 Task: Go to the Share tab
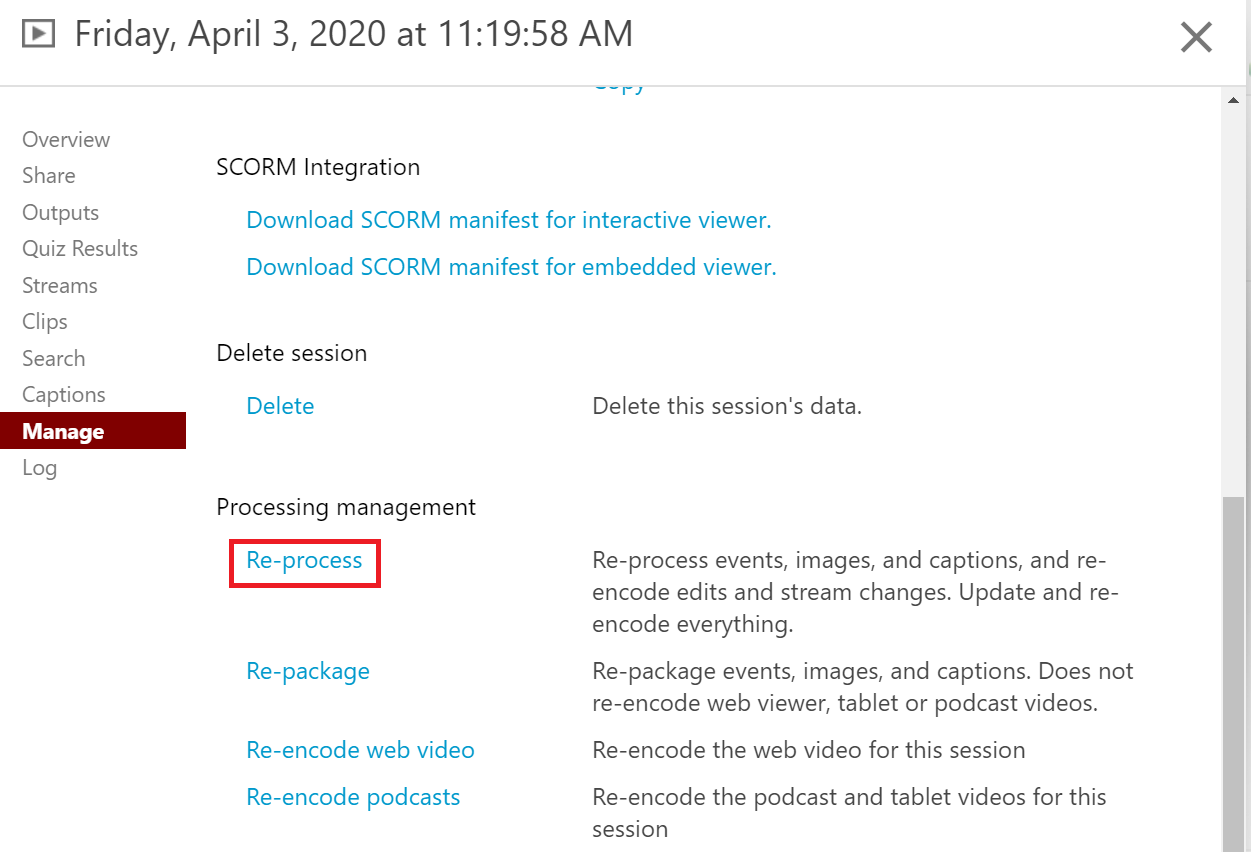pos(49,175)
